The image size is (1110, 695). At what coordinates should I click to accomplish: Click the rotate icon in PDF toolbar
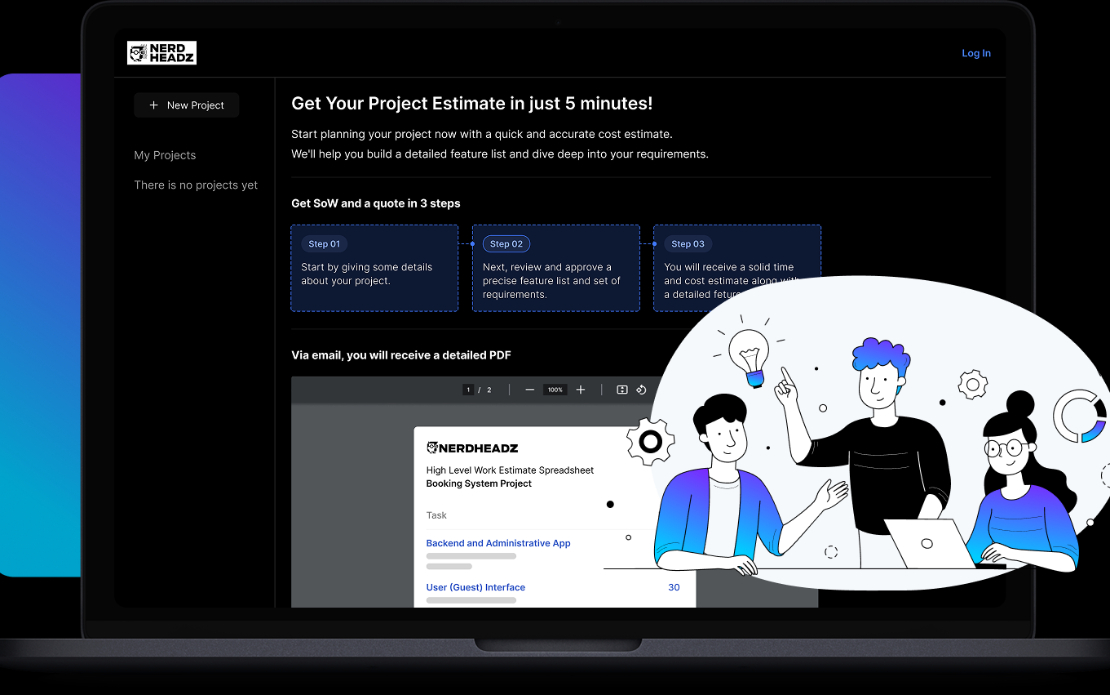pos(641,390)
